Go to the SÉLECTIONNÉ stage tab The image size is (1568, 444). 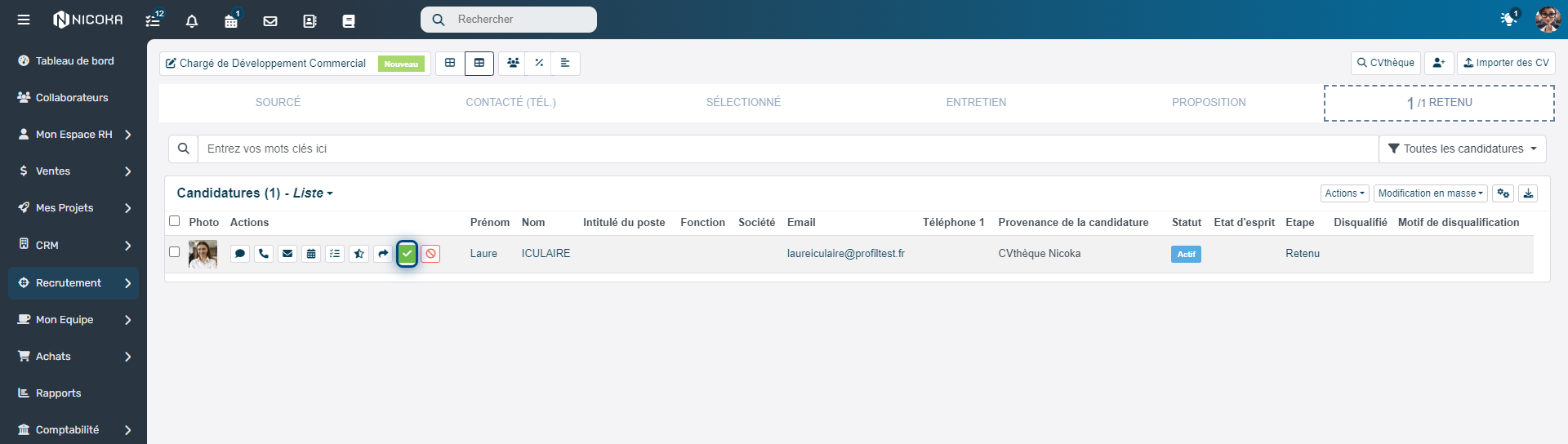pos(743,103)
